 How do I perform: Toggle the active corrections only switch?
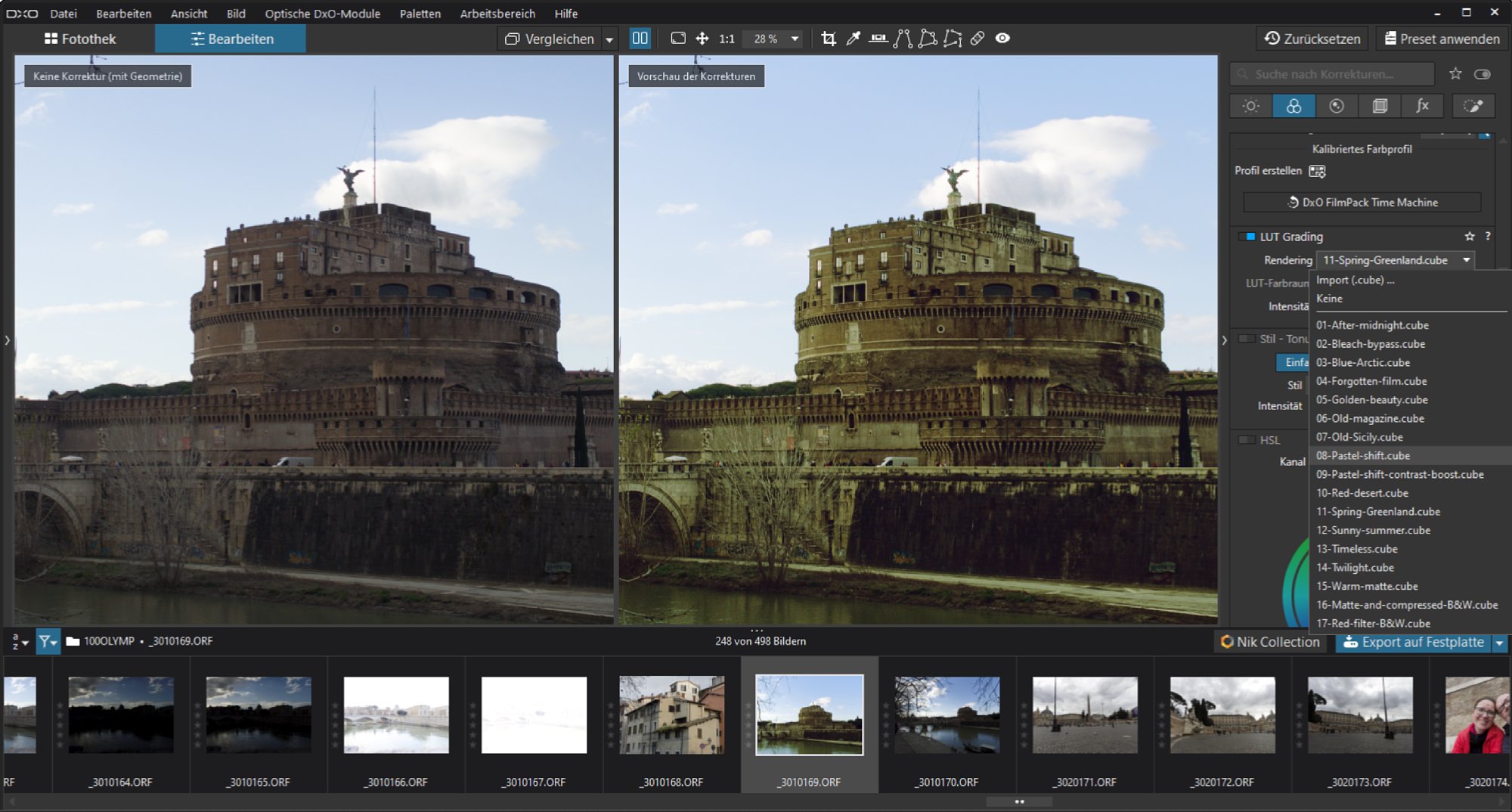coord(1483,74)
